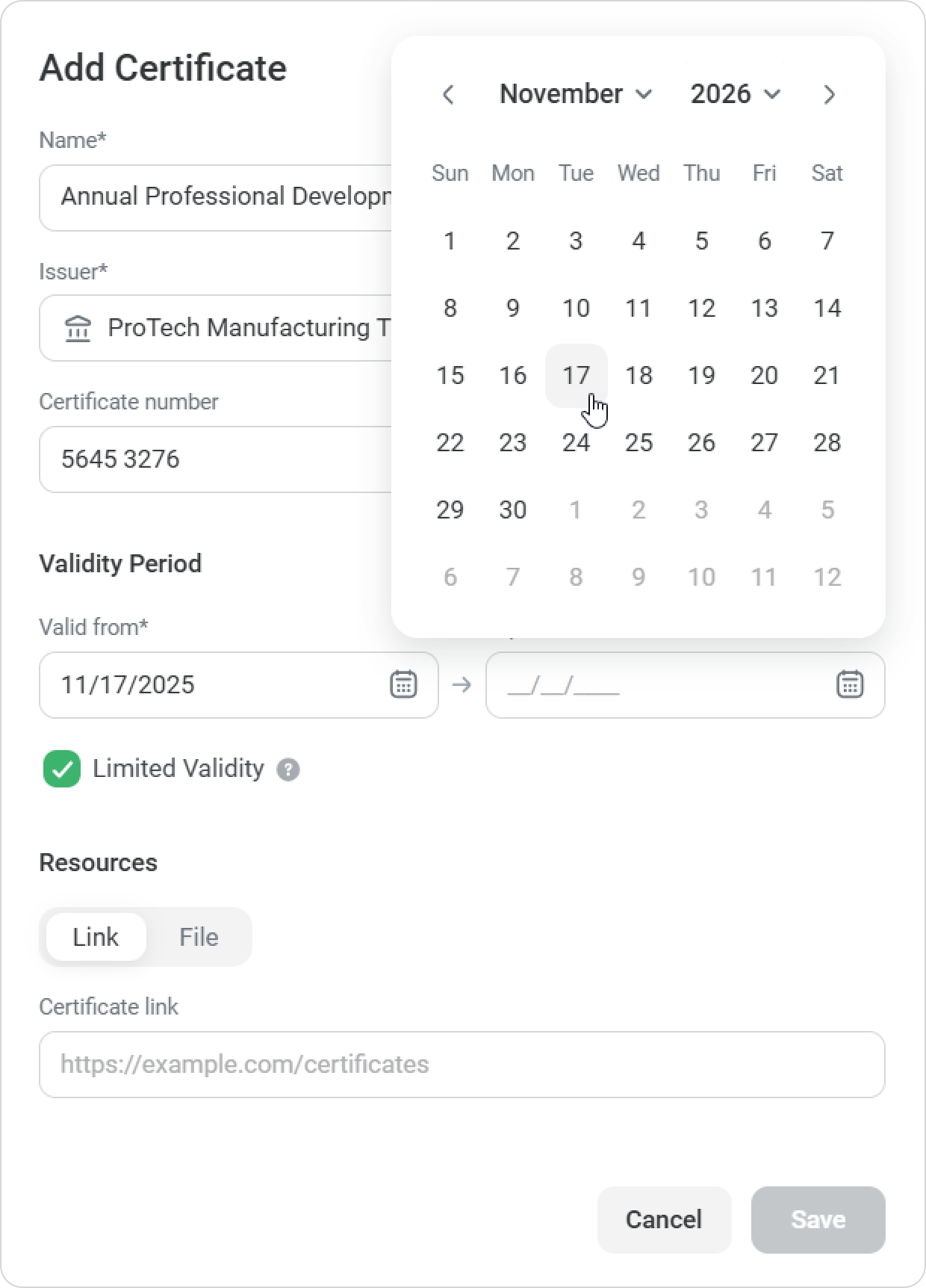
Task: Switch to the File tab
Action: coord(199,937)
